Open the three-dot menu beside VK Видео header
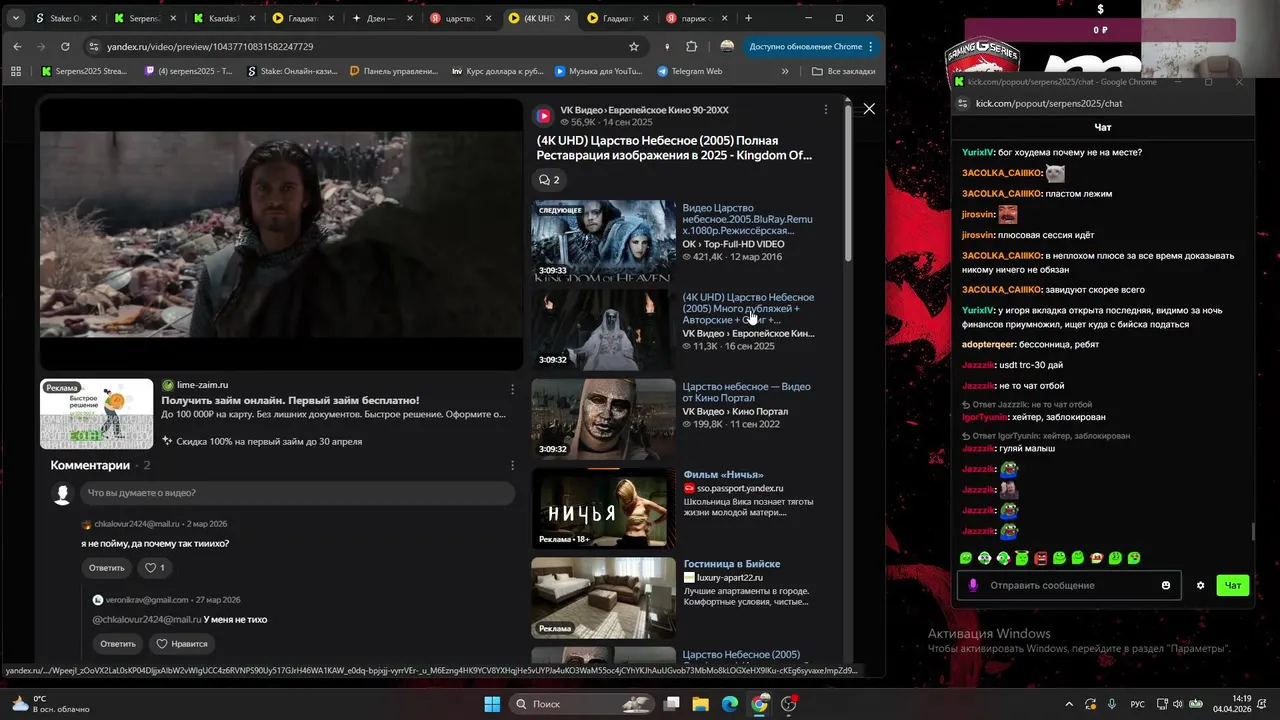This screenshot has width=1280, height=720. [x=825, y=110]
